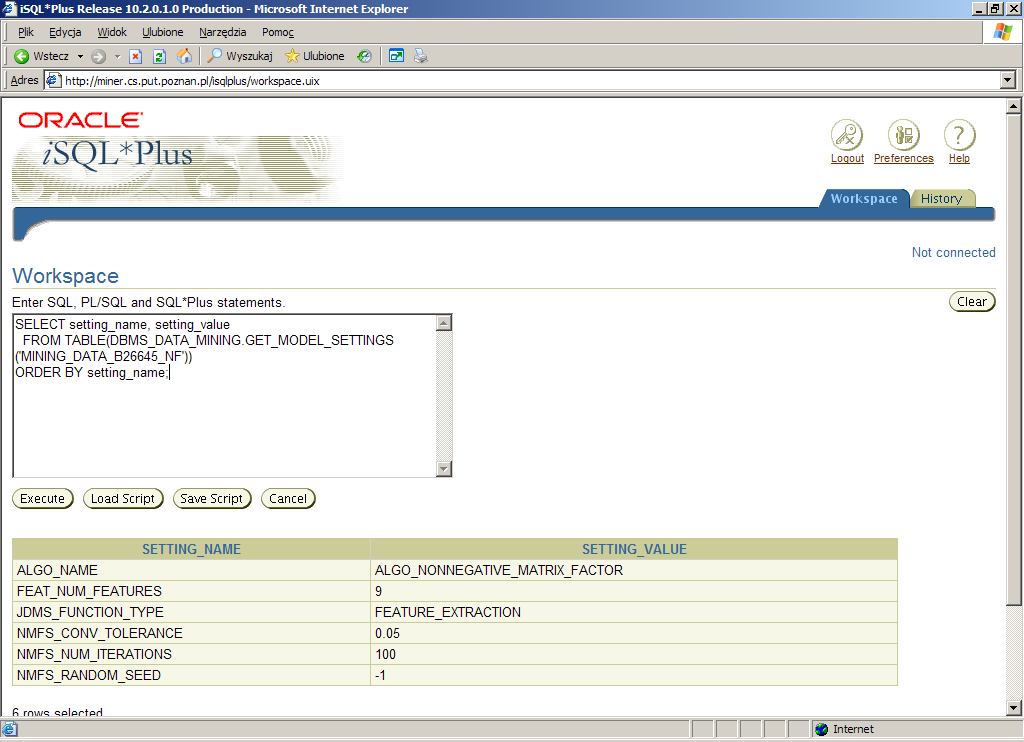1024x742 pixels.
Task: Click the Save Script button
Action: click(x=212, y=498)
